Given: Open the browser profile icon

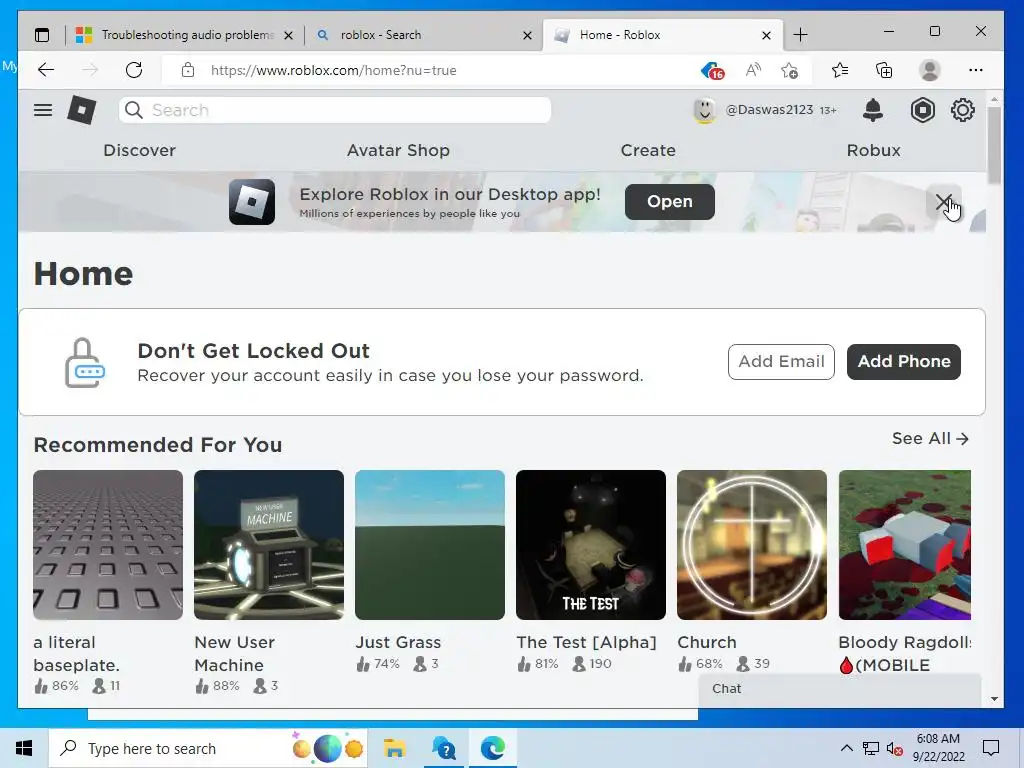Looking at the screenshot, I should (929, 70).
